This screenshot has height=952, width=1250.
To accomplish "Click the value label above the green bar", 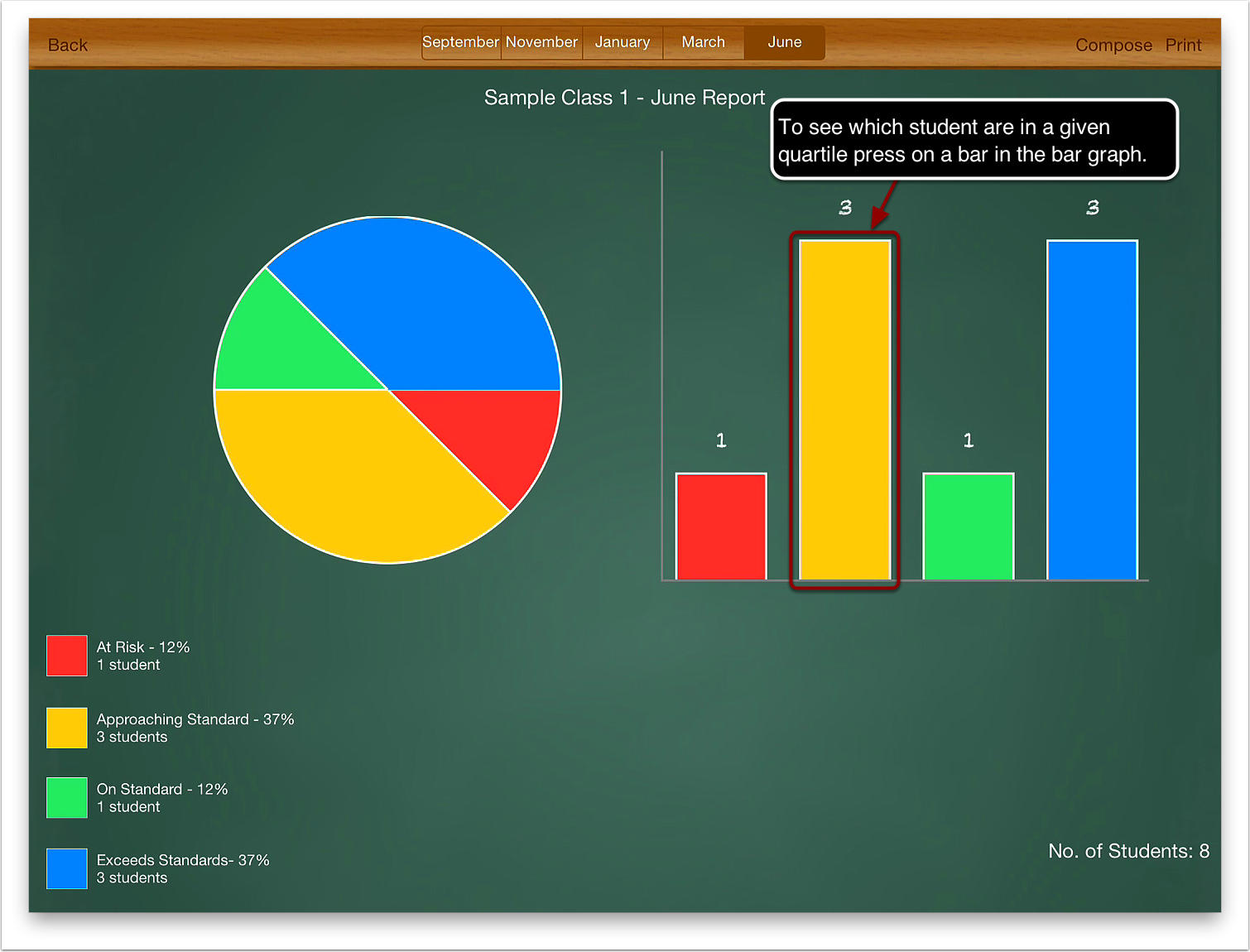I will coord(969,440).
